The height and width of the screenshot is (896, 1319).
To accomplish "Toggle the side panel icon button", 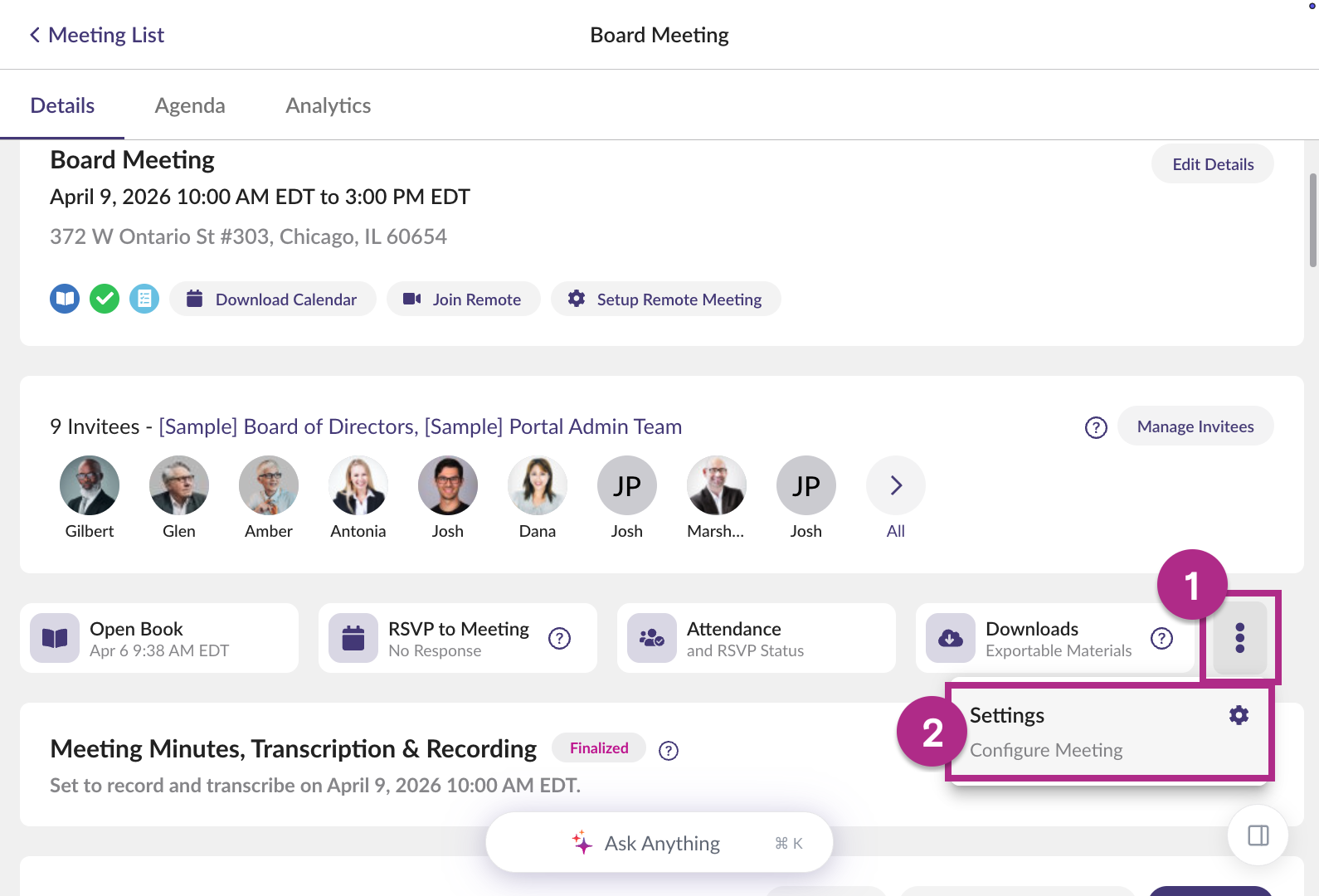I will pos(1258,835).
